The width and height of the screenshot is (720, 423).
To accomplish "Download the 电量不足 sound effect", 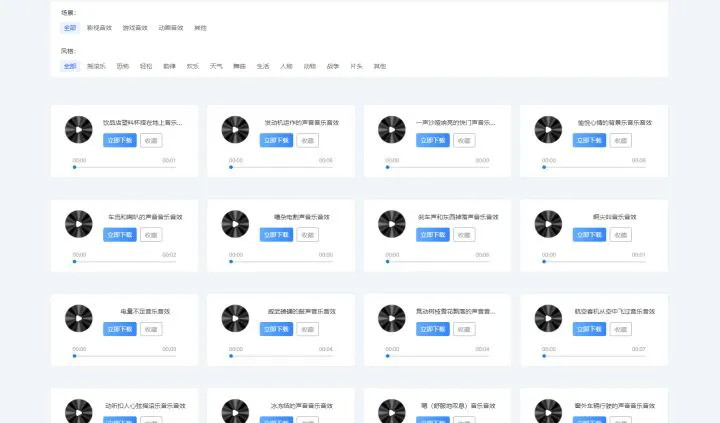I will point(120,329).
